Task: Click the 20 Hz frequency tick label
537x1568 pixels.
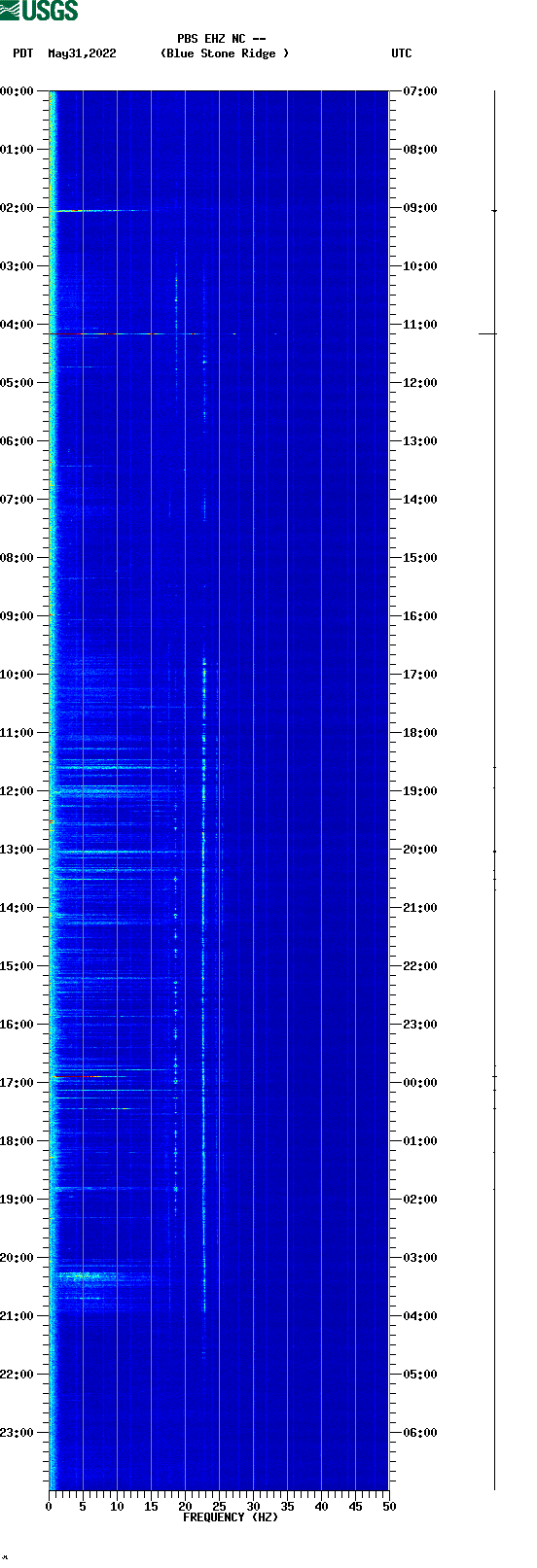Action: tap(185, 1507)
